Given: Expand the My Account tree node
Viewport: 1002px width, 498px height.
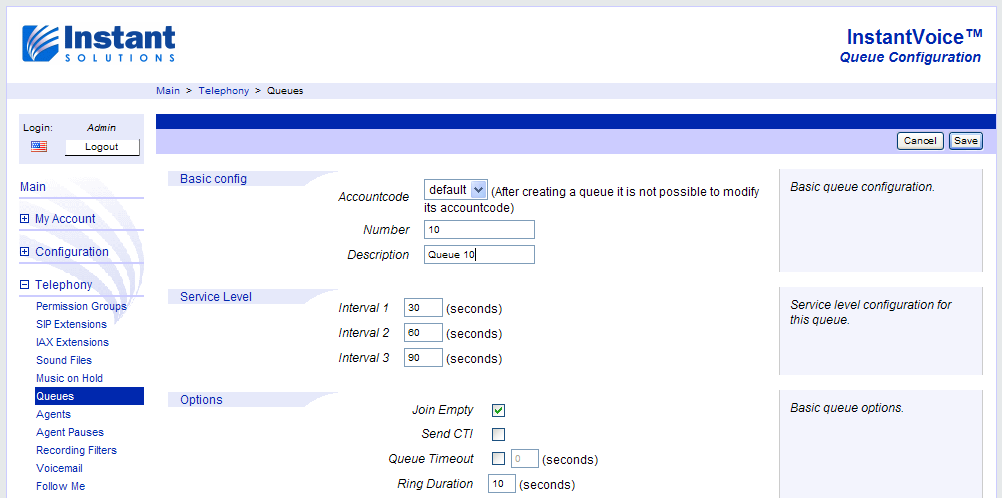Looking at the screenshot, I should click(x=25, y=219).
